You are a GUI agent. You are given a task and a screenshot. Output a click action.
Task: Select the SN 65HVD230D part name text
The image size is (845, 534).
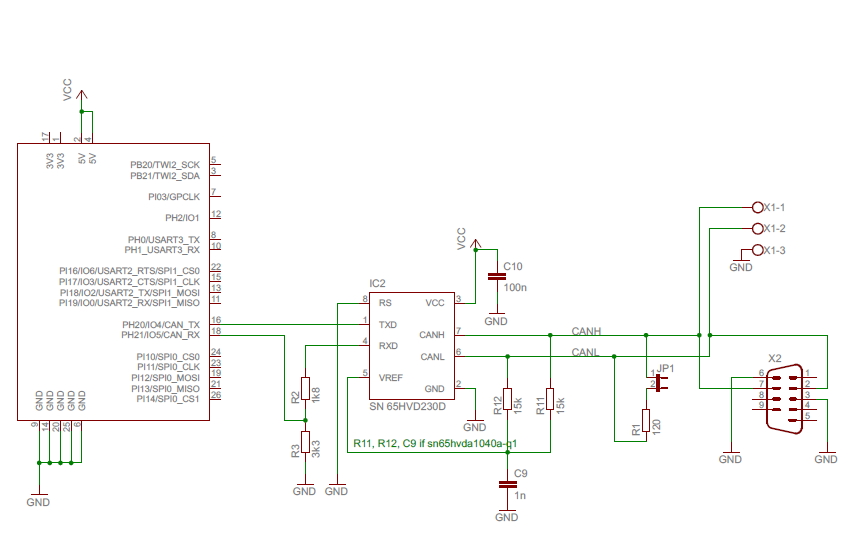[x=408, y=407]
